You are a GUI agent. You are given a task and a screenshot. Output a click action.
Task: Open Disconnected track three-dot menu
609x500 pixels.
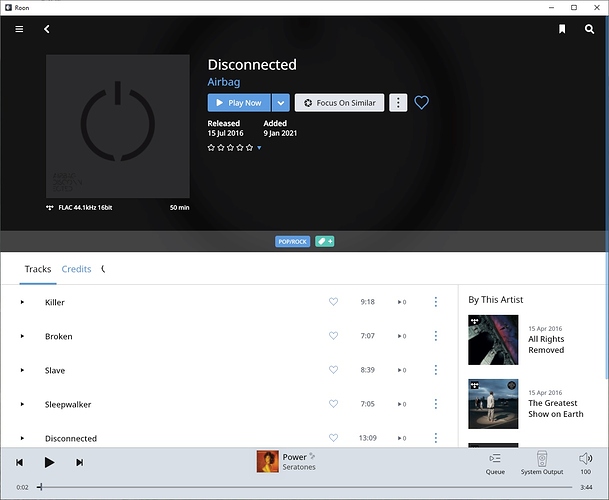[x=436, y=438]
